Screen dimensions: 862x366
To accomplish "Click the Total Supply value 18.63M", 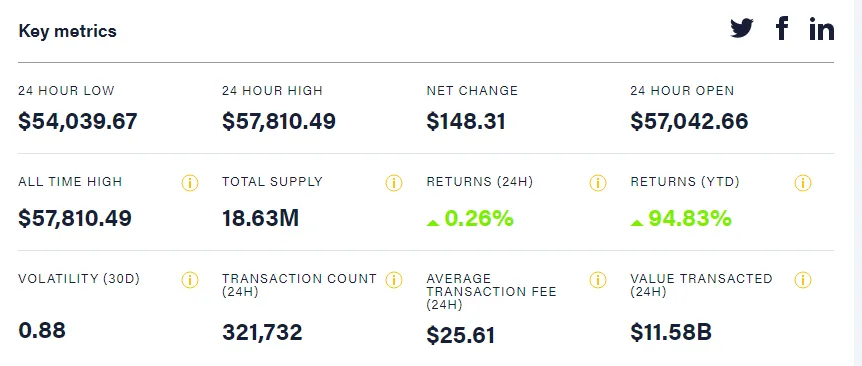I will pyautogui.click(x=261, y=219).
